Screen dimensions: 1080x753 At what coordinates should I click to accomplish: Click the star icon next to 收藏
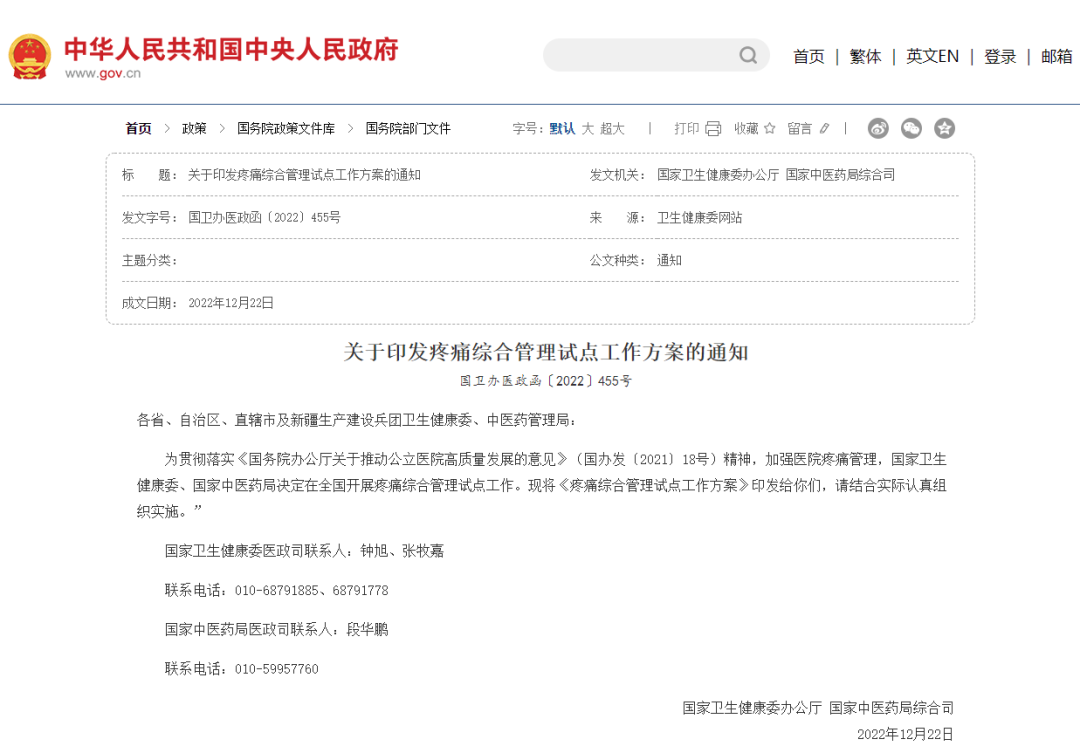[770, 128]
